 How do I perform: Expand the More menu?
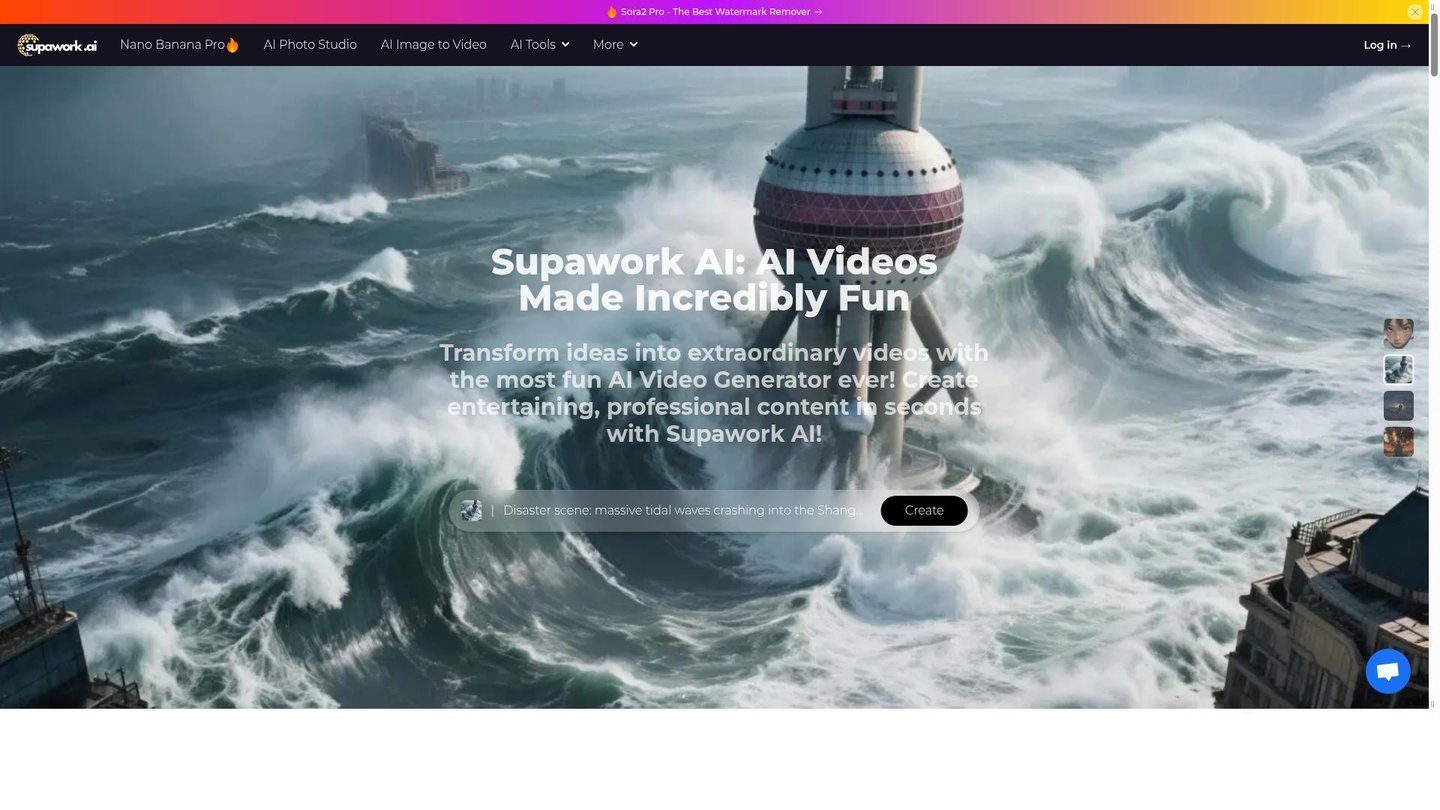[x=615, y=45]
